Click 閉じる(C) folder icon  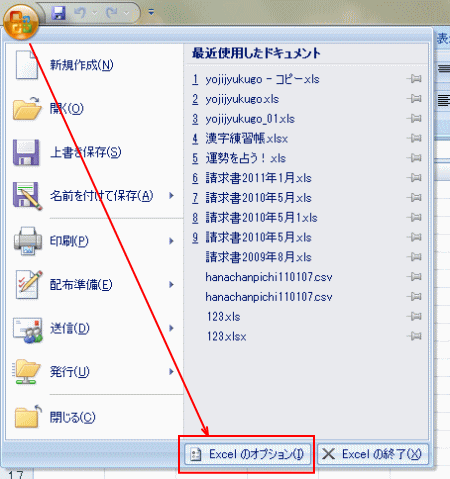pos(28,417)
